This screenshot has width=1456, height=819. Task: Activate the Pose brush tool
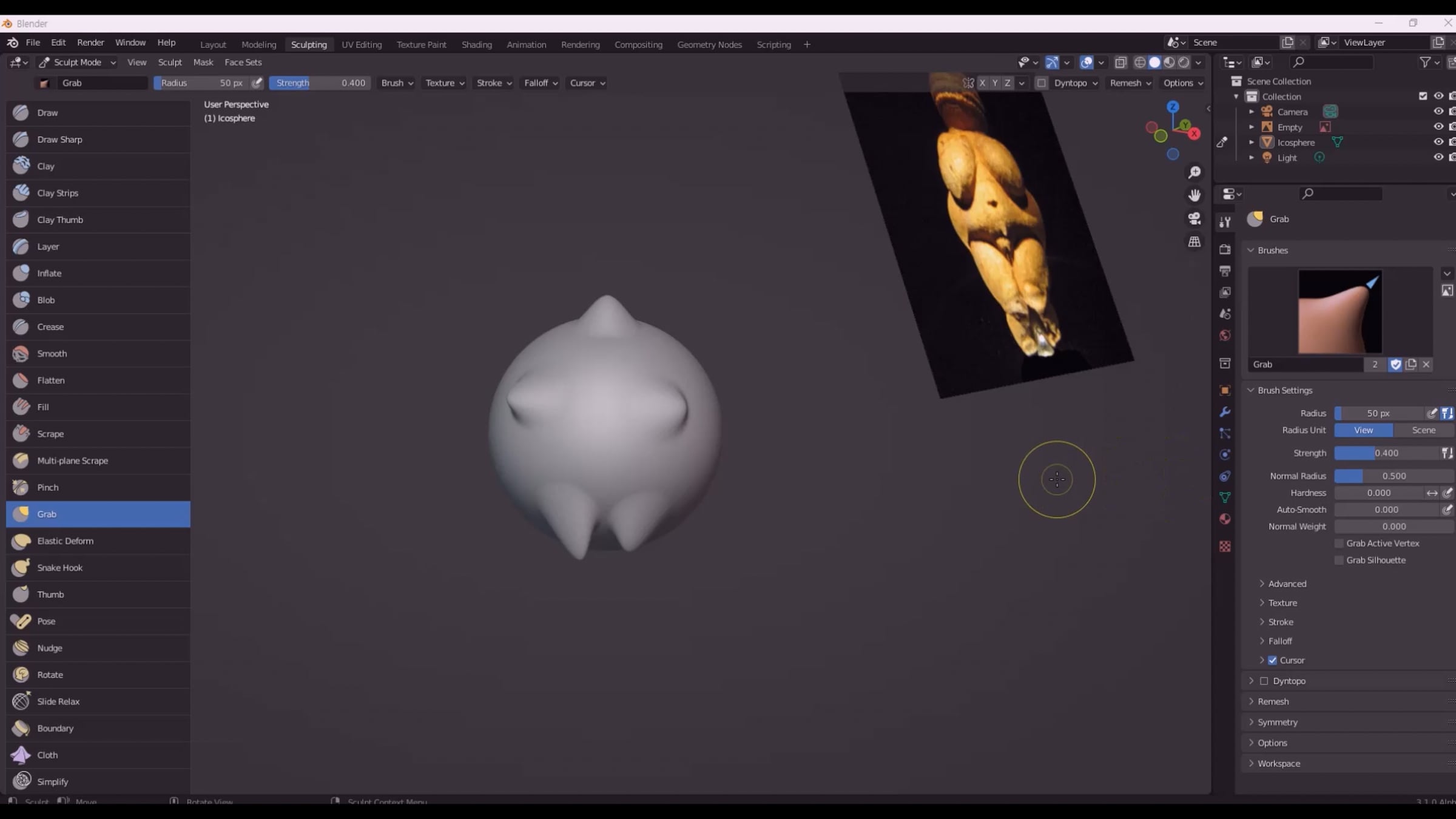point(46,621)
